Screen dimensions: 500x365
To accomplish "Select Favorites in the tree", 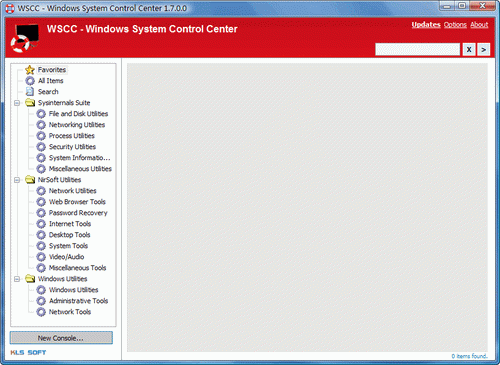I will [52, 70].
